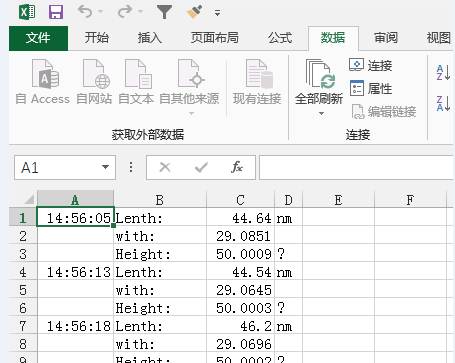The width and height of the screenshot is (455, 363).
Task: Select the 数据 ribbon tab
Action: pos(333,38)
